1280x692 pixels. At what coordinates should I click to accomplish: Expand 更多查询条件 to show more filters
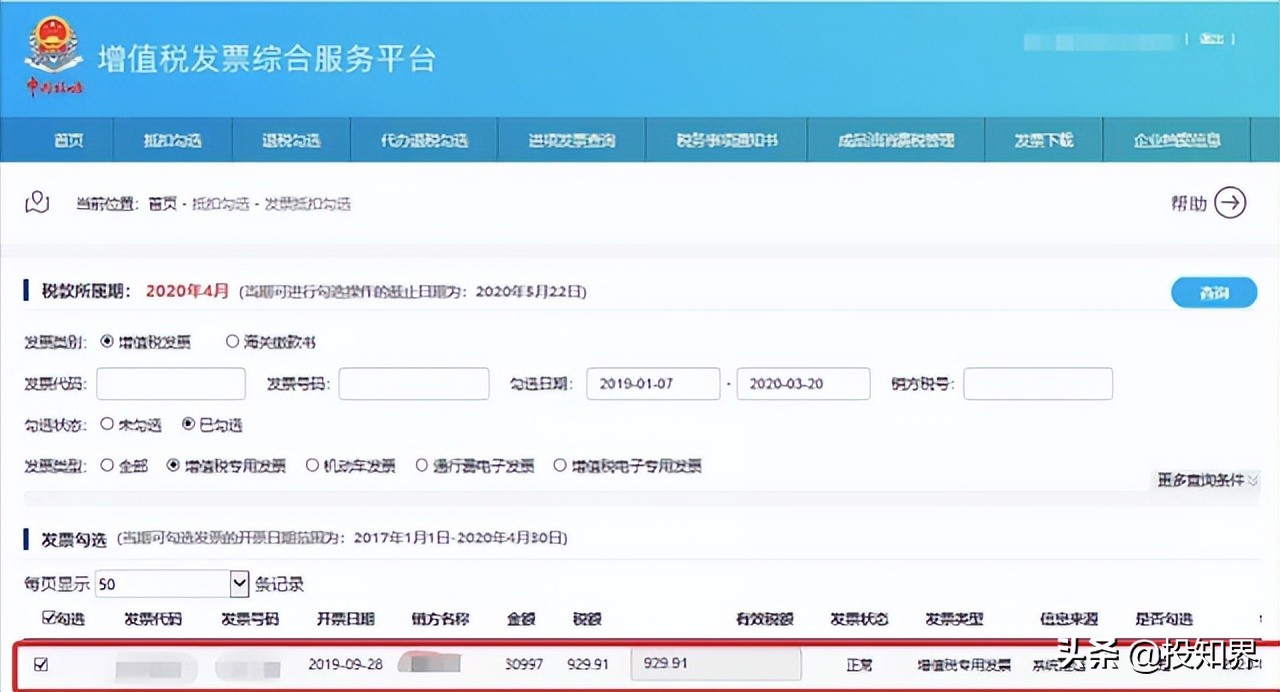[x=1205, y=480]
